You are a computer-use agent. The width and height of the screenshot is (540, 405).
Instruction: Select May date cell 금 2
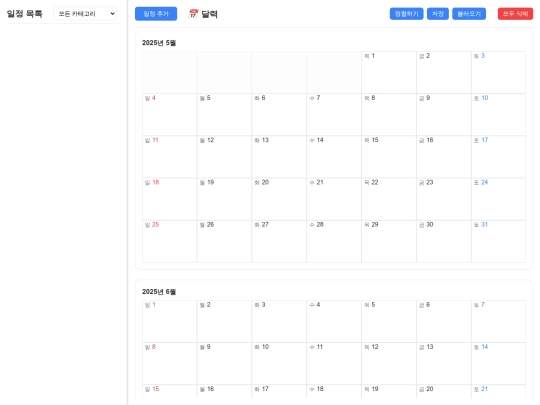click(x=444, y=72)
